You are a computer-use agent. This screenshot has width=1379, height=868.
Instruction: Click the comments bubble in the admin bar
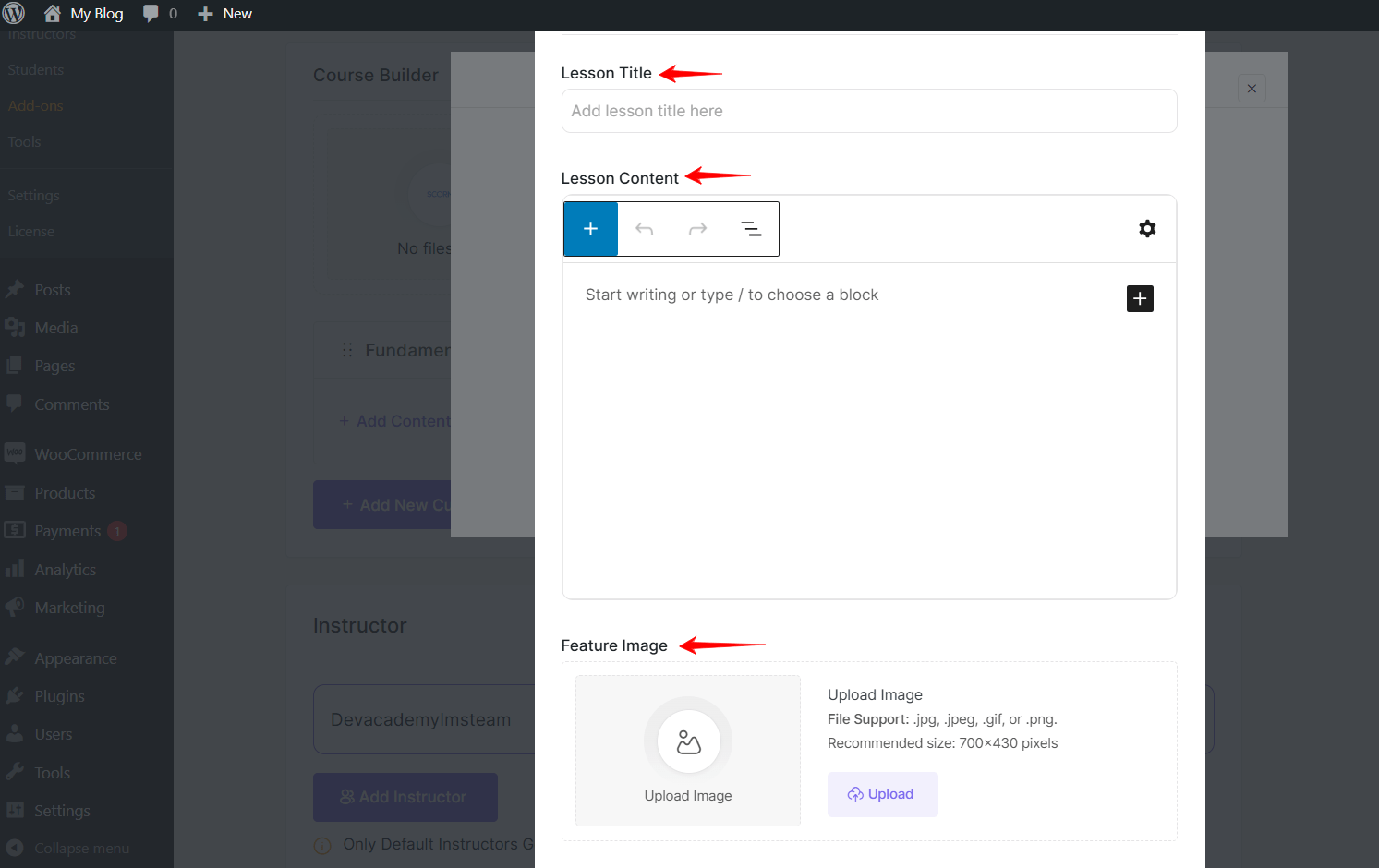150,13
